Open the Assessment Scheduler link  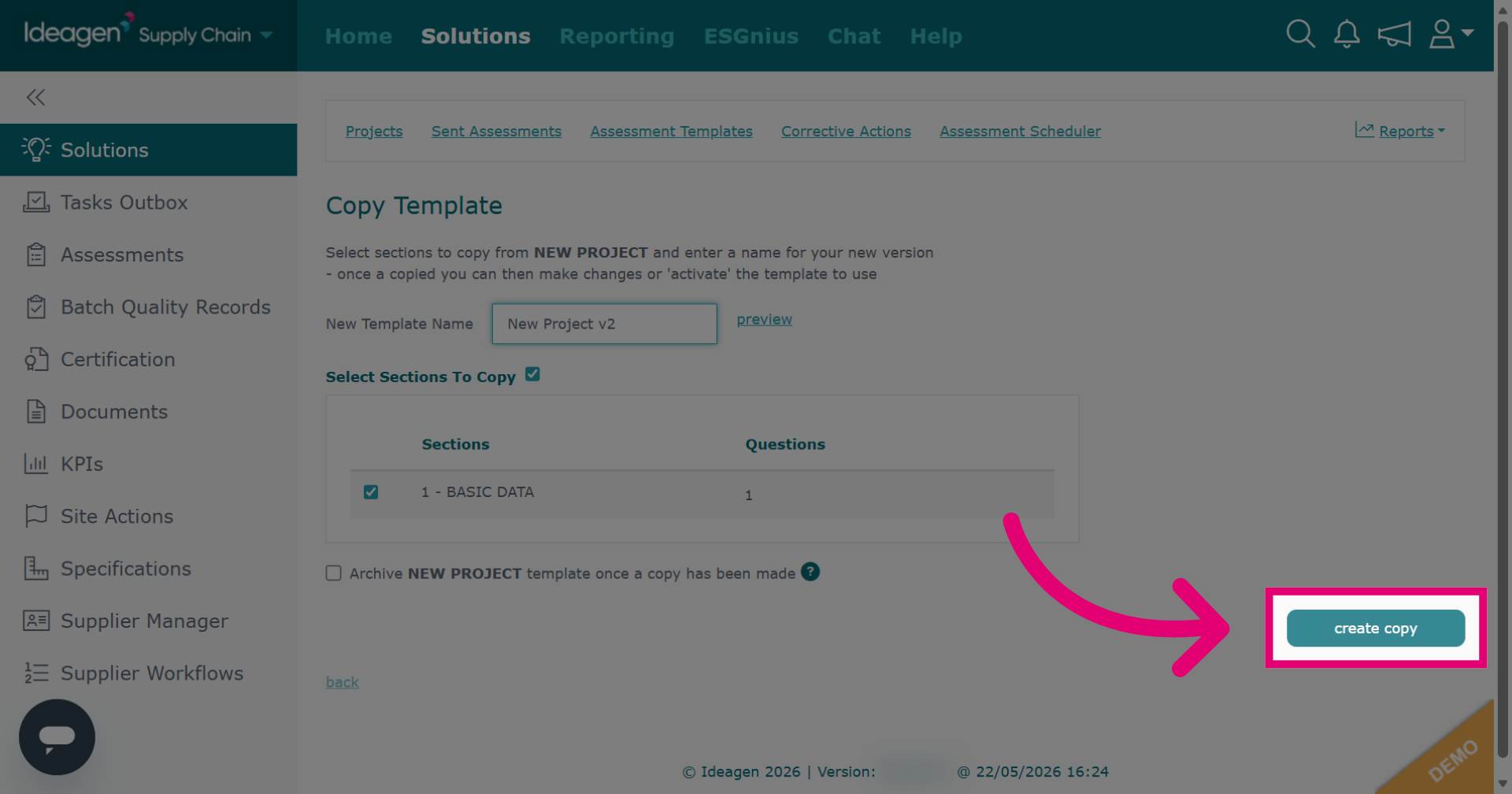pos(1020,132)
